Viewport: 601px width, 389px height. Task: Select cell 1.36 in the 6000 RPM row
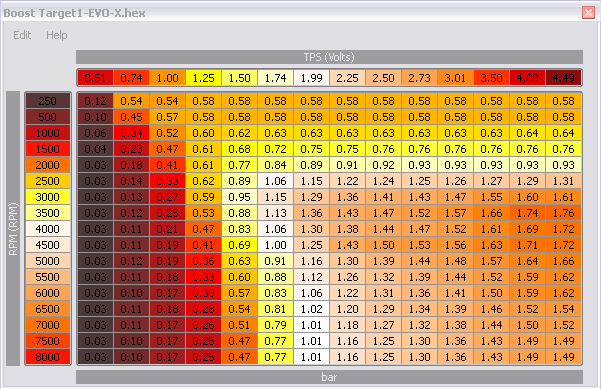[420, 293]
